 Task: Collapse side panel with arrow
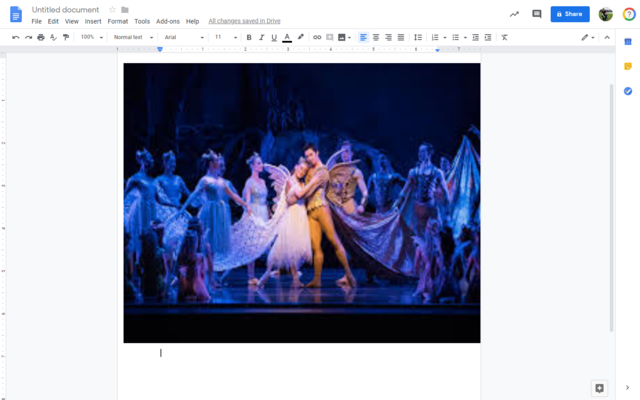click(627, 387)
